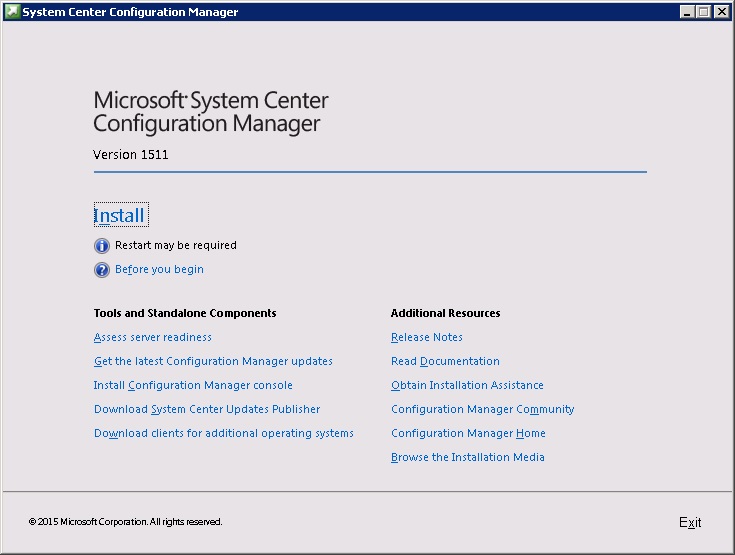735x555 pixels.
Task: Start setup with the Install link
Action: click(119, 216)
